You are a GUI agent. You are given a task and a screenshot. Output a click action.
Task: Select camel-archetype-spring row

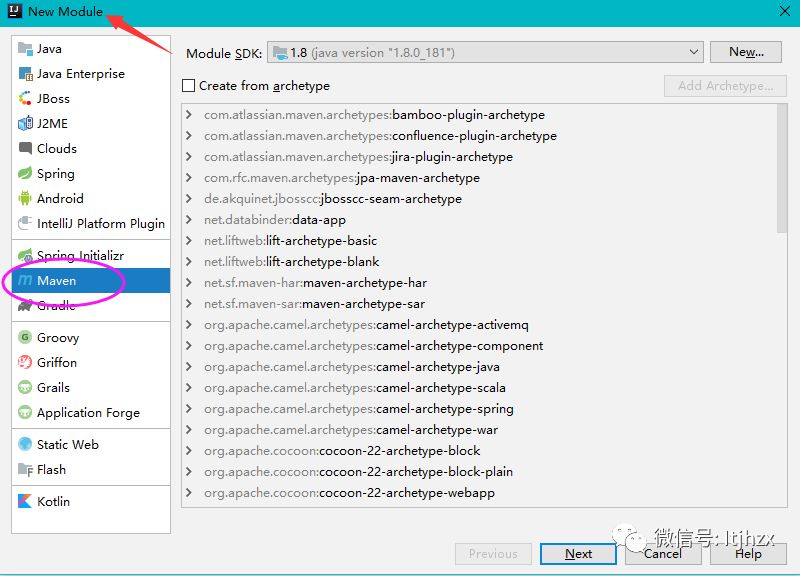coord(484,409)
